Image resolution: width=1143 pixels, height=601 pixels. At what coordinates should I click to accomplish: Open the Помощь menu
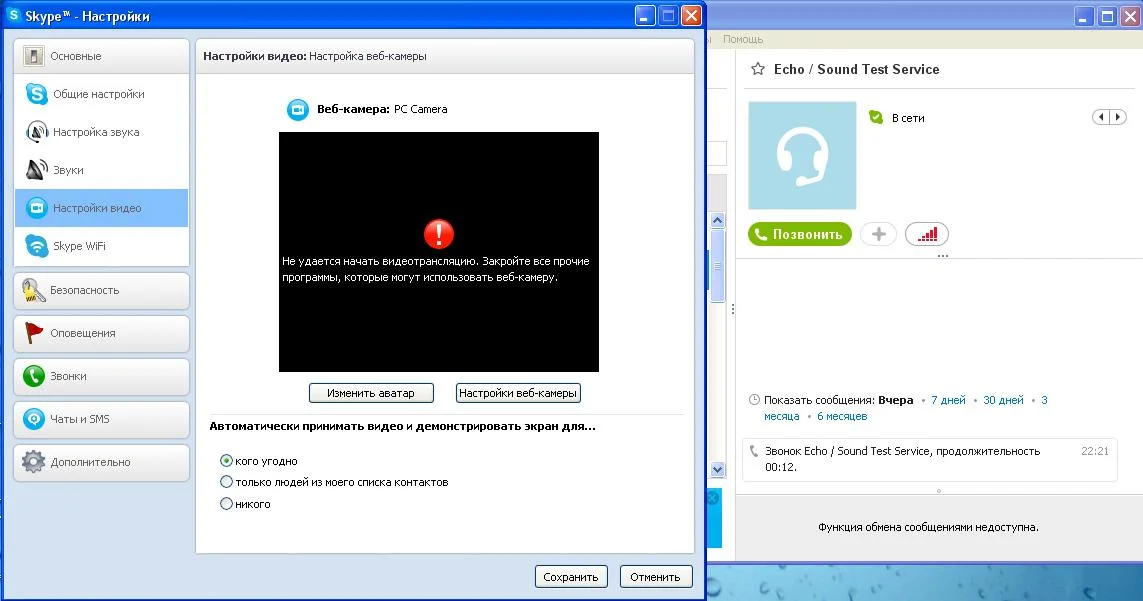coord(743,39)
